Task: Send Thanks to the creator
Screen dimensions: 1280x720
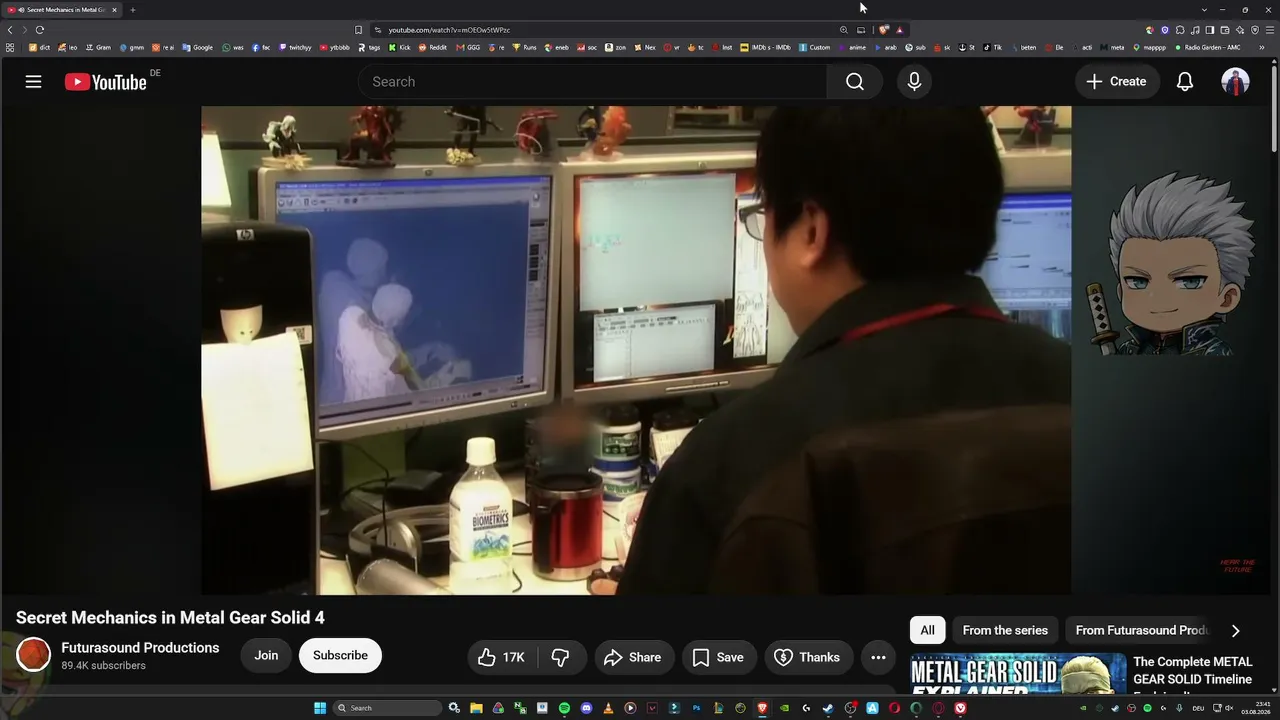Action: (x=808, y=657)
